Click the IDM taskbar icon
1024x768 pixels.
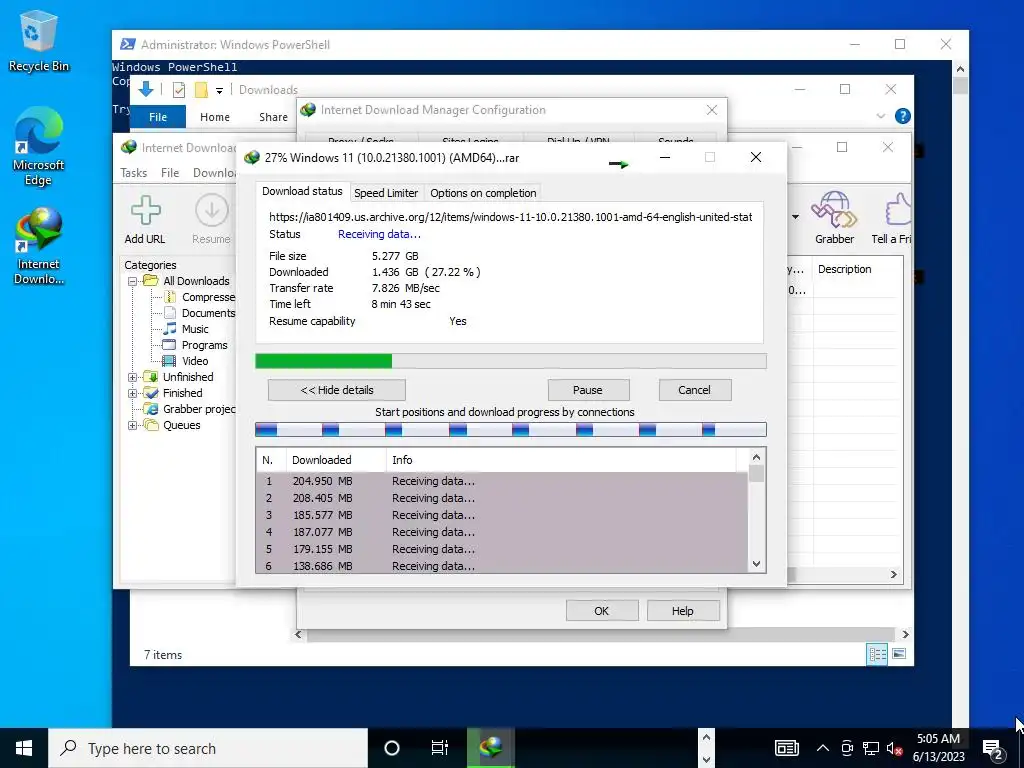(x=490, y=747)
